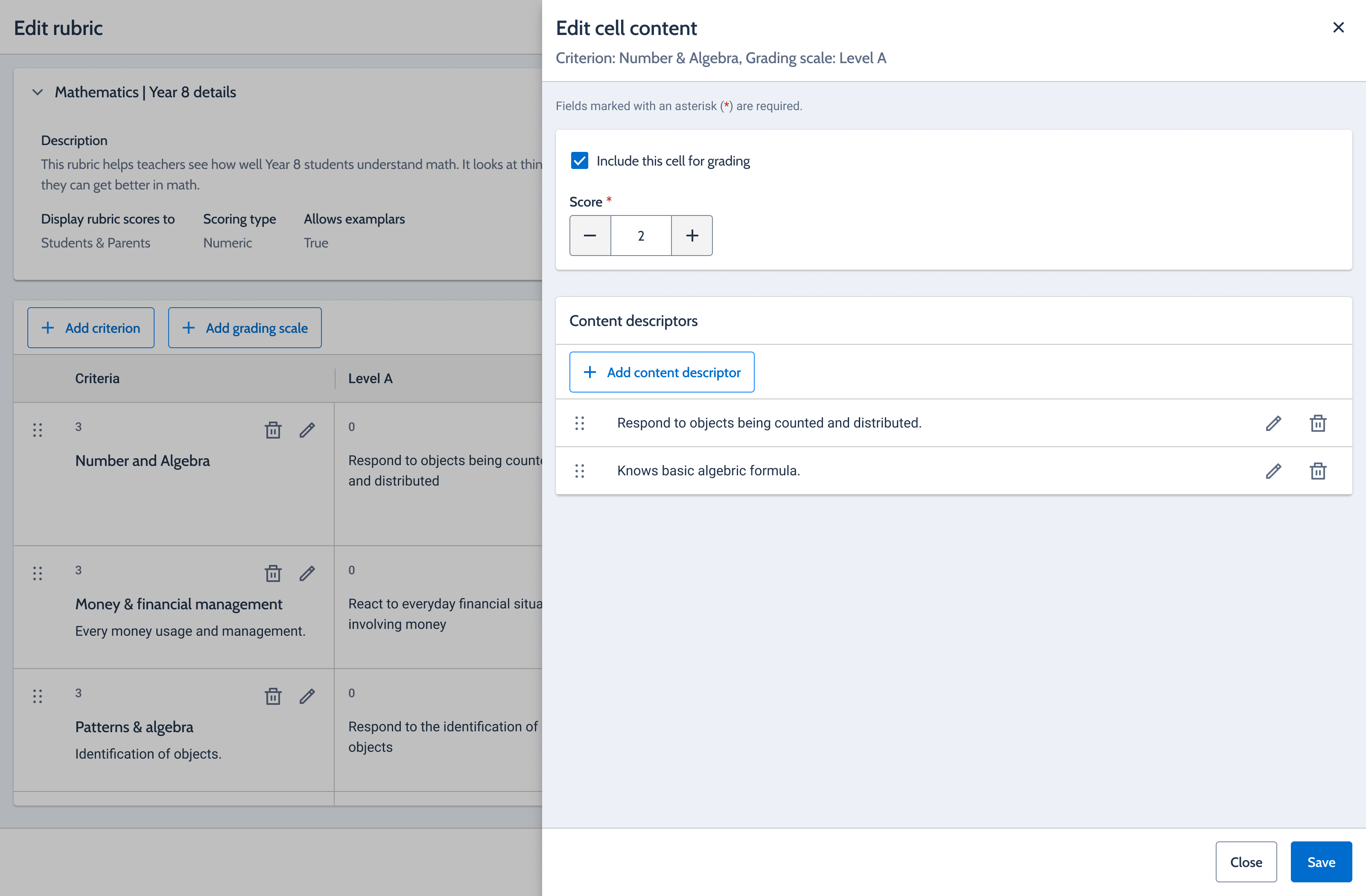This screenshot has height=896, width=1366.
Task: Delete the Money & financial management criterion
Action: coord(273,573)
